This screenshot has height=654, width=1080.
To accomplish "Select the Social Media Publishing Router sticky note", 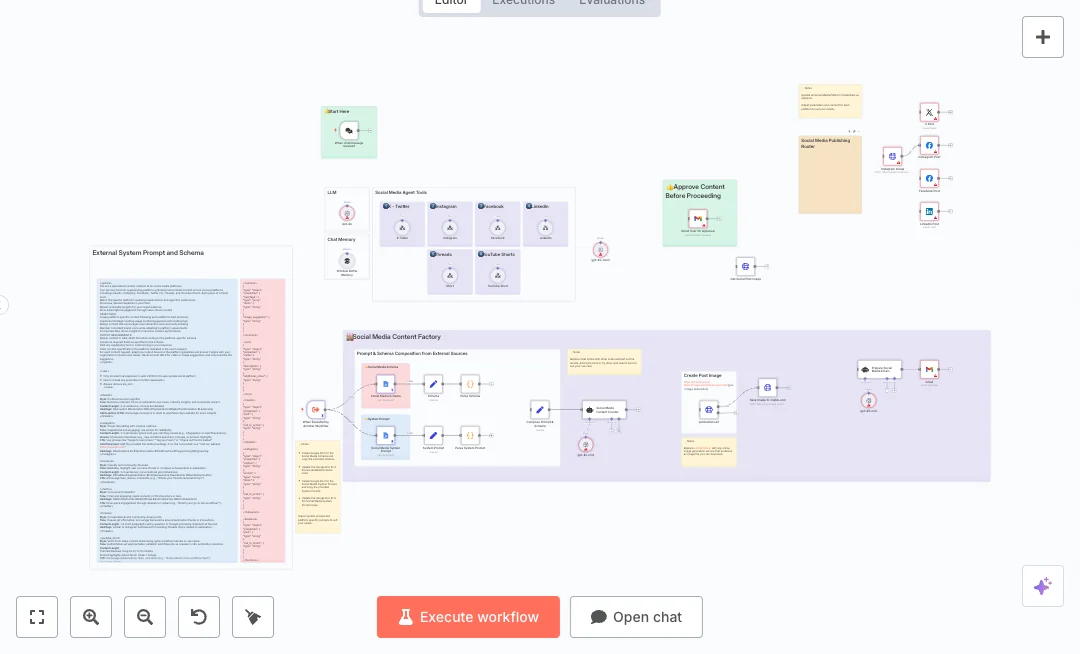I will tap(829, 180).
